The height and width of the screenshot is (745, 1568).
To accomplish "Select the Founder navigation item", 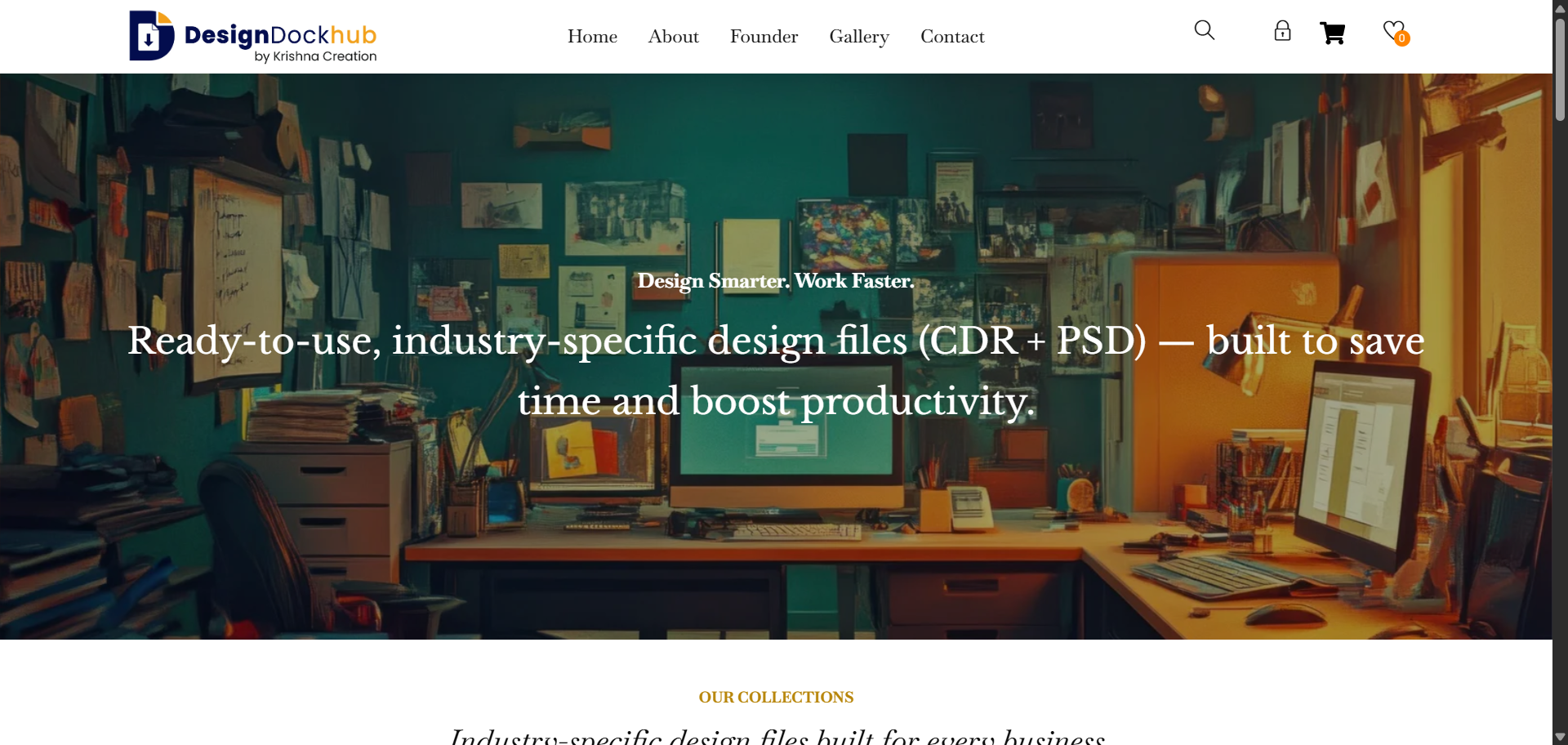I will (x=764, y=37).
